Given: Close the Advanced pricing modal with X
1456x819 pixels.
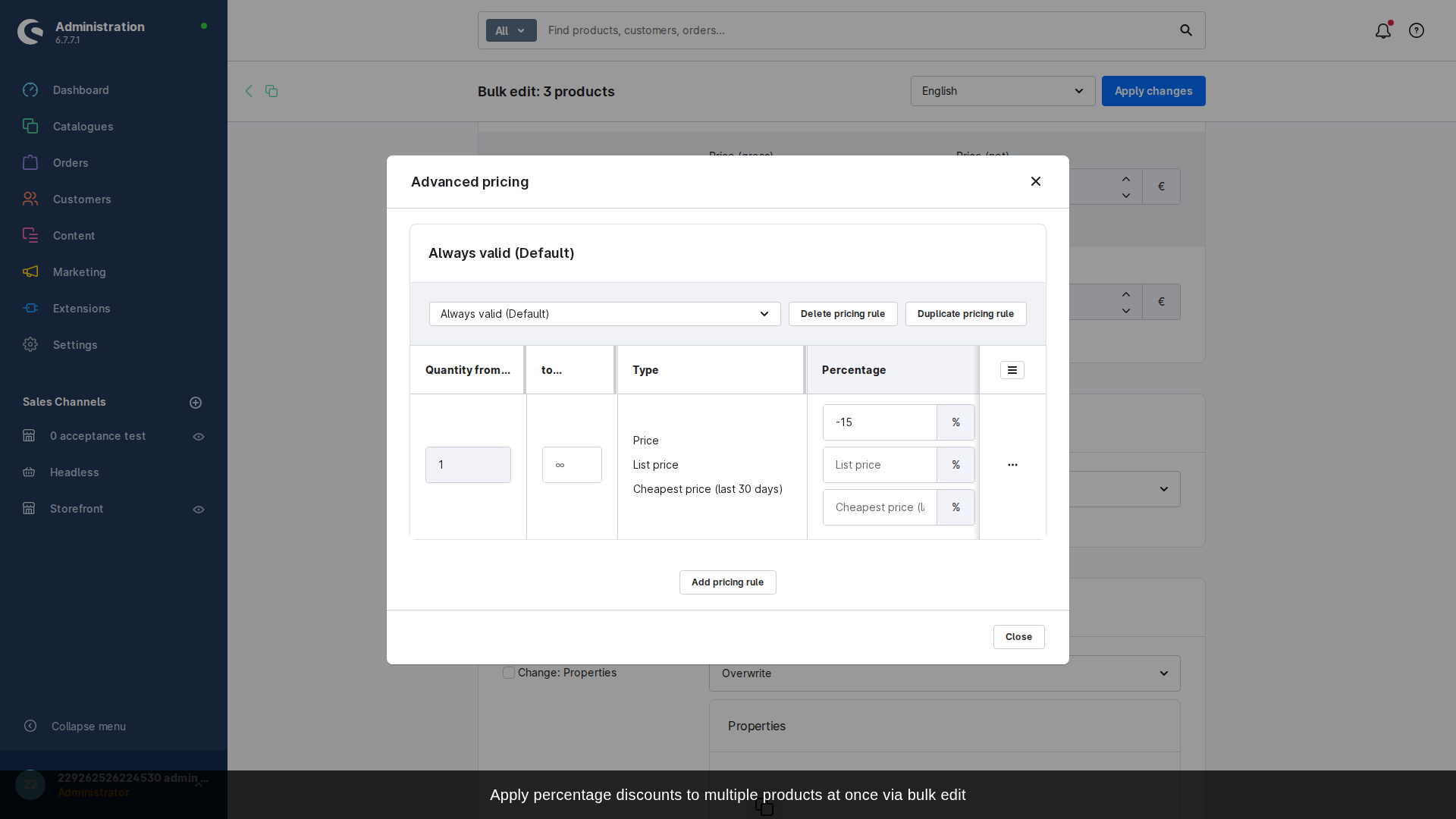Looking at the screenshot, I should pyautogui.click(x=1035, y=181).
